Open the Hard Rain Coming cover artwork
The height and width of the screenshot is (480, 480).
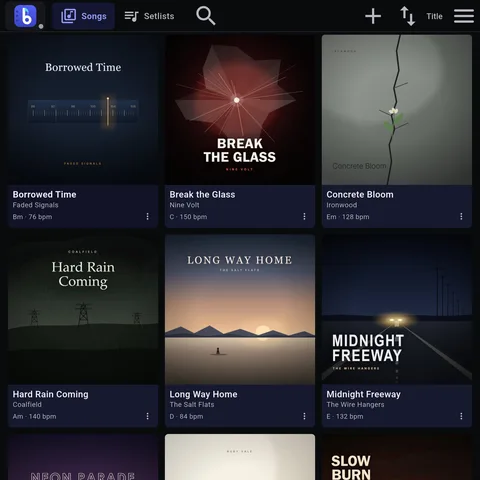83,309
